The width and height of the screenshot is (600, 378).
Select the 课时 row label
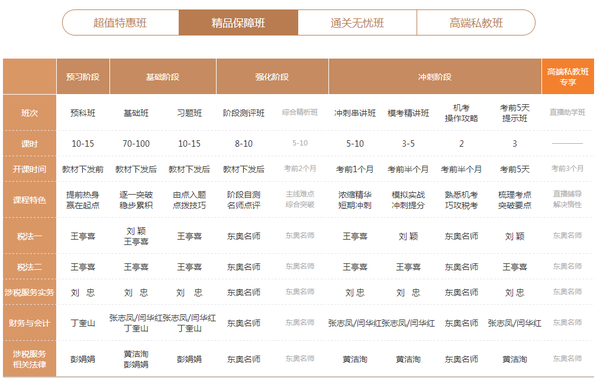(29, 143)
